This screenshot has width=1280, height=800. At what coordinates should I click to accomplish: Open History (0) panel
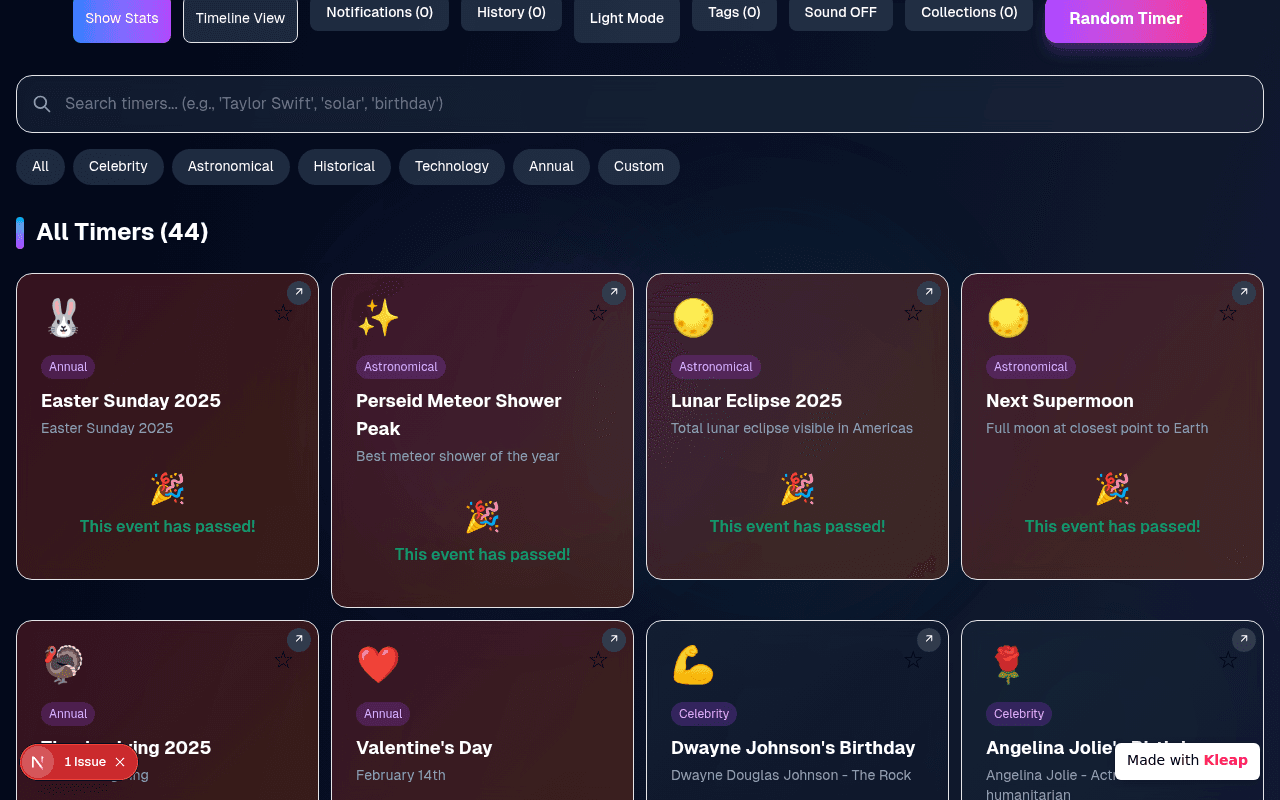pos(511,13)
